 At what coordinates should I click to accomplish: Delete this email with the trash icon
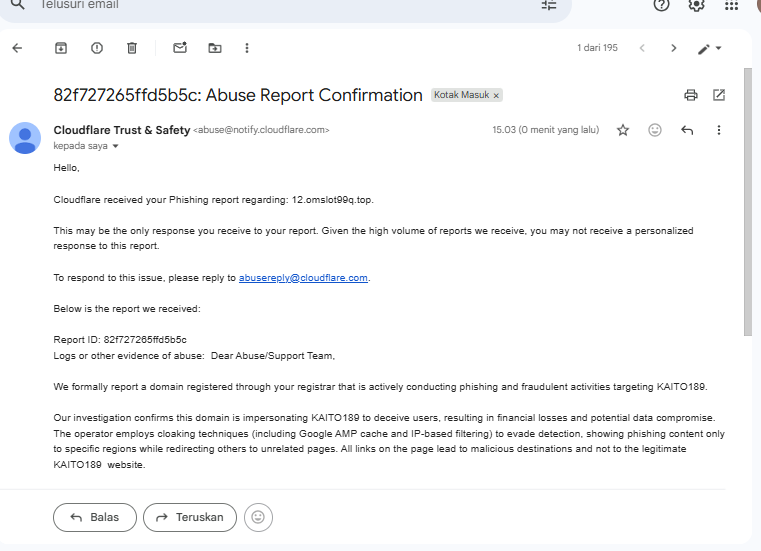point(132,48)
